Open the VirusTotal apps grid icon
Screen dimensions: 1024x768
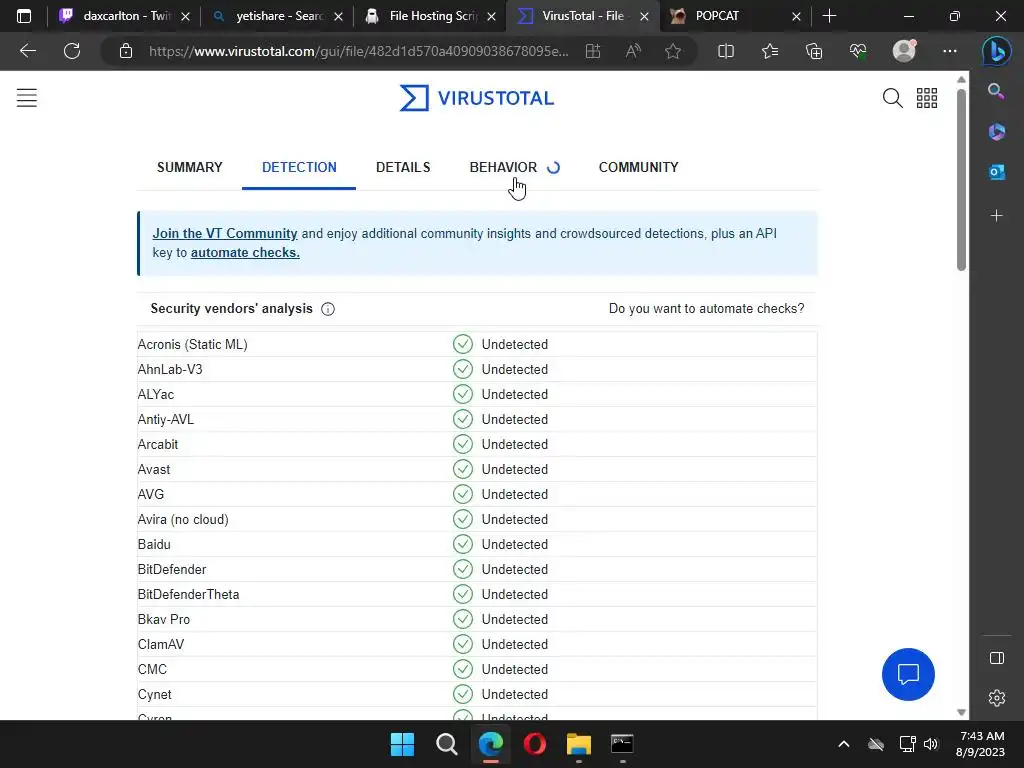[x=927, y=98]
